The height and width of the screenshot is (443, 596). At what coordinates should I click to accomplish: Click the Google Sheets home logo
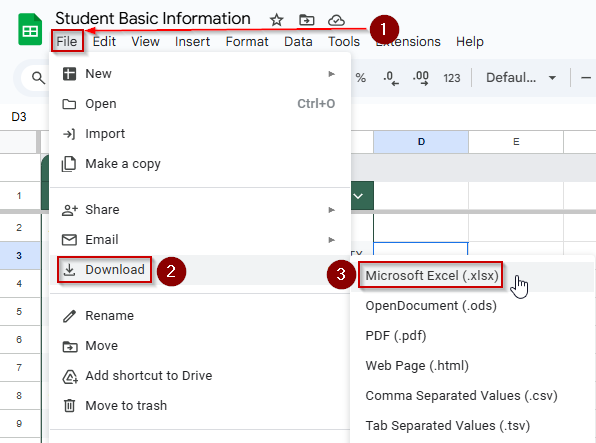30,29
